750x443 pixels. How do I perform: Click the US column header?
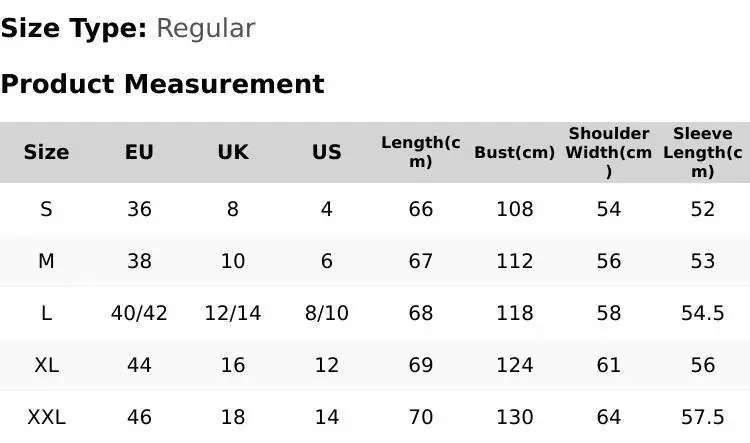click(x=327, y=152)
